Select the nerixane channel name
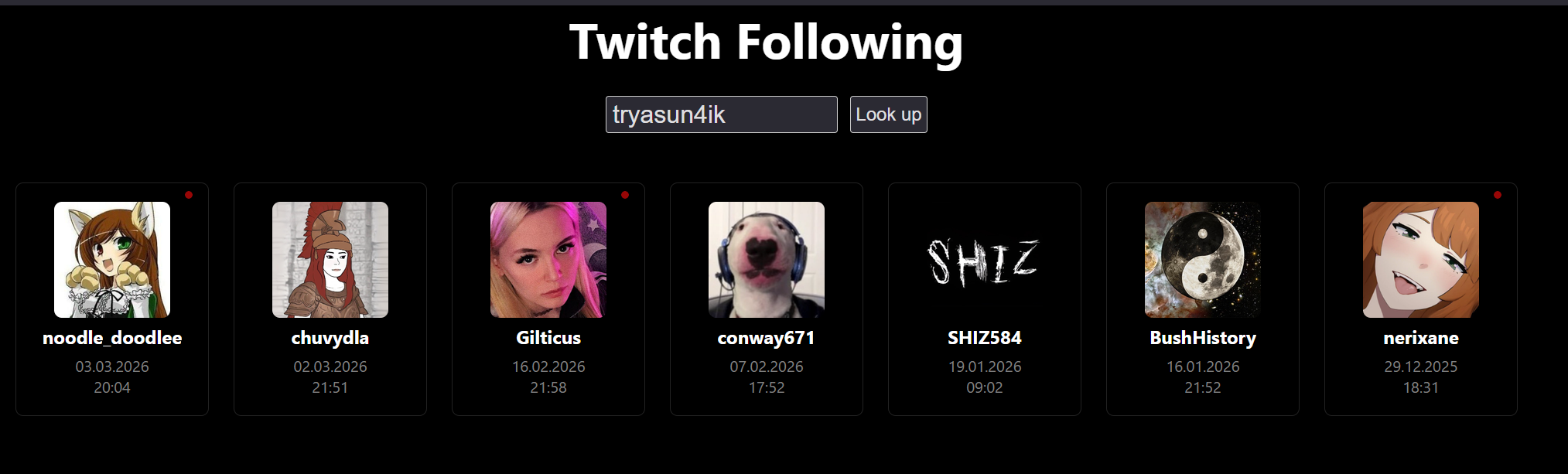Screen dimensions: 1568x474 click(x=1421, y=338)
